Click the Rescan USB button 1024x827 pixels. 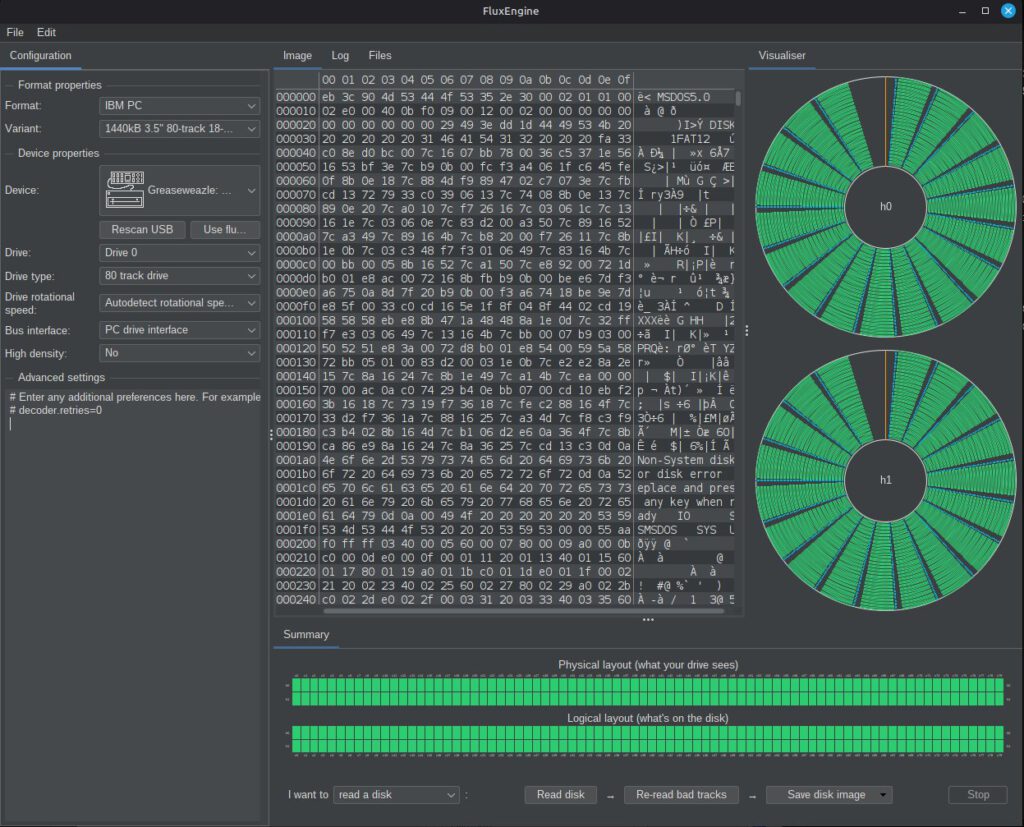142,229
